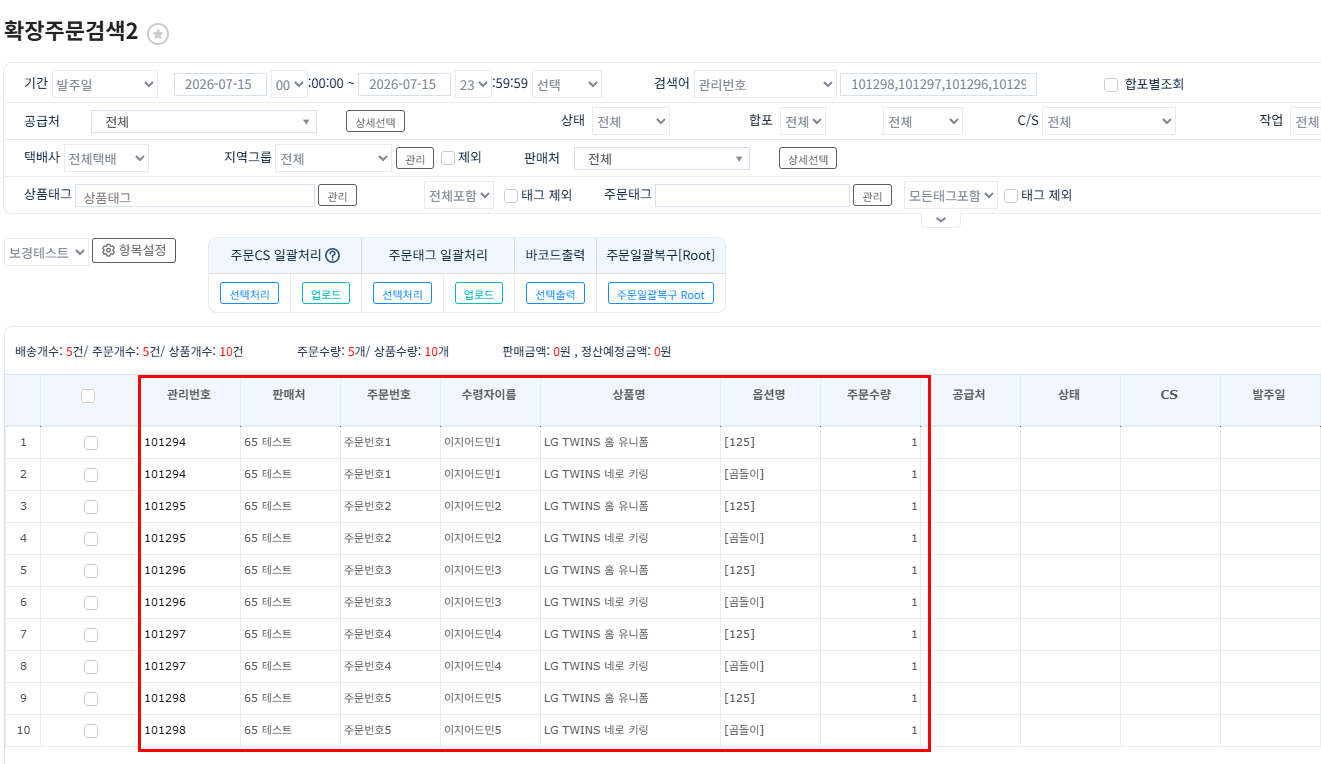Expand the collapsed search filter chevron
1321x764 pixels.
(x=940, y=220)
